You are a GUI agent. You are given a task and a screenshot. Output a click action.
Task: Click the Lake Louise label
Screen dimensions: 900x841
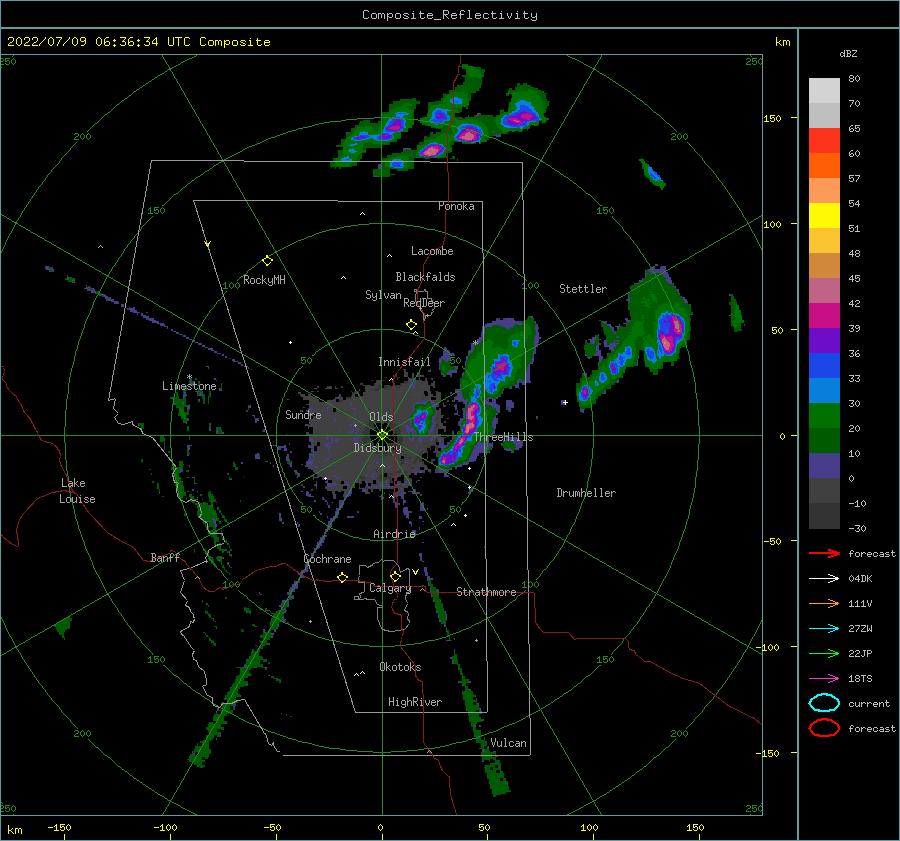tap(77, 491)
